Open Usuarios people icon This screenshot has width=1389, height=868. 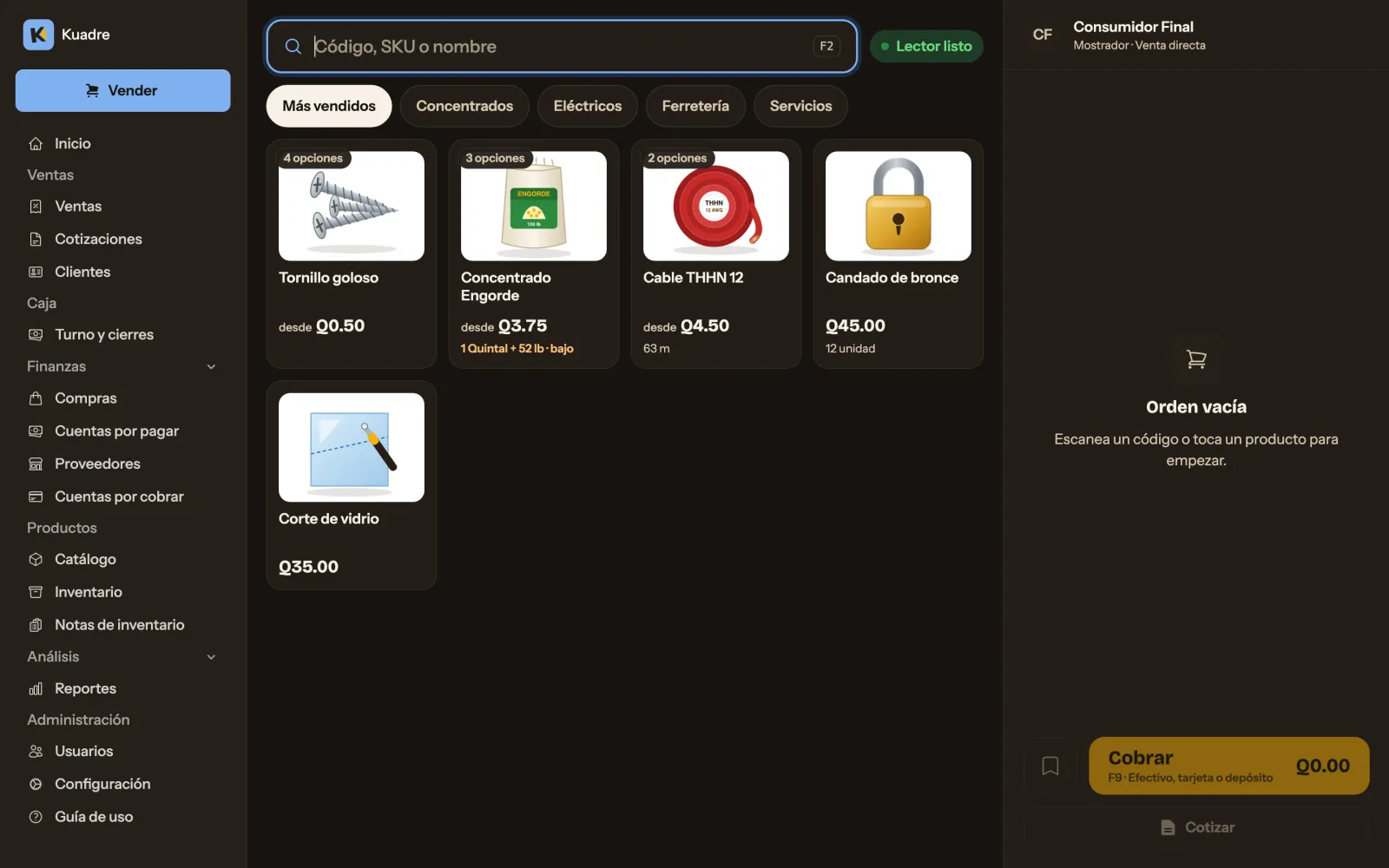(36, 751)
